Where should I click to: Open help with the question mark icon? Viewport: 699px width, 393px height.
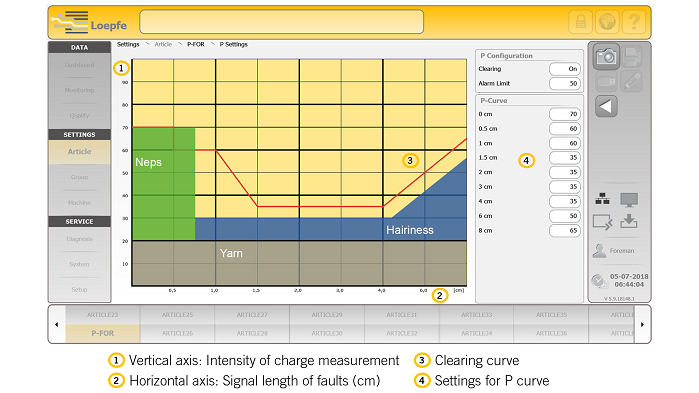pyautogui.click(x=633, y=22)
